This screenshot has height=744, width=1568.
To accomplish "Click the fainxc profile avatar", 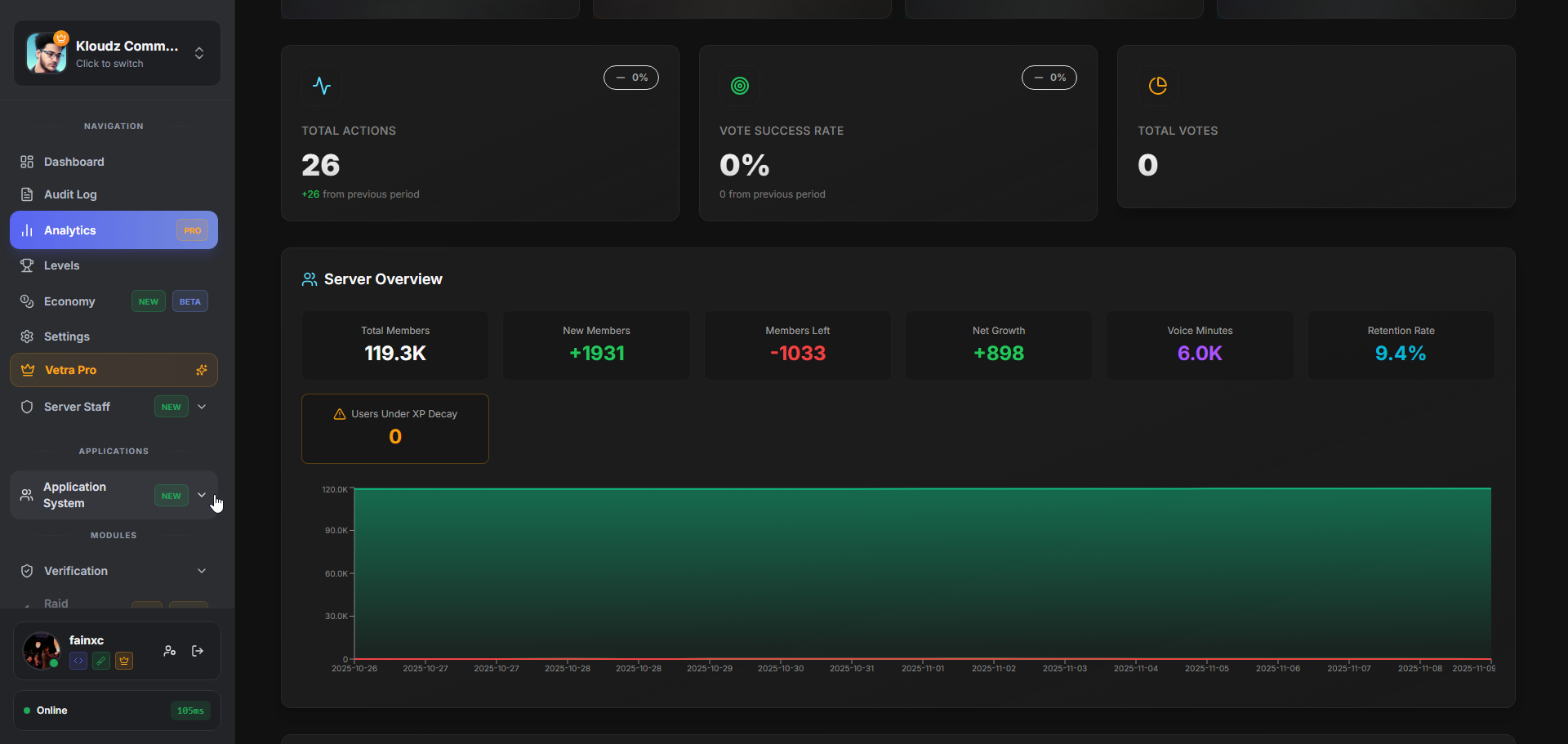I will click(41, 651).
